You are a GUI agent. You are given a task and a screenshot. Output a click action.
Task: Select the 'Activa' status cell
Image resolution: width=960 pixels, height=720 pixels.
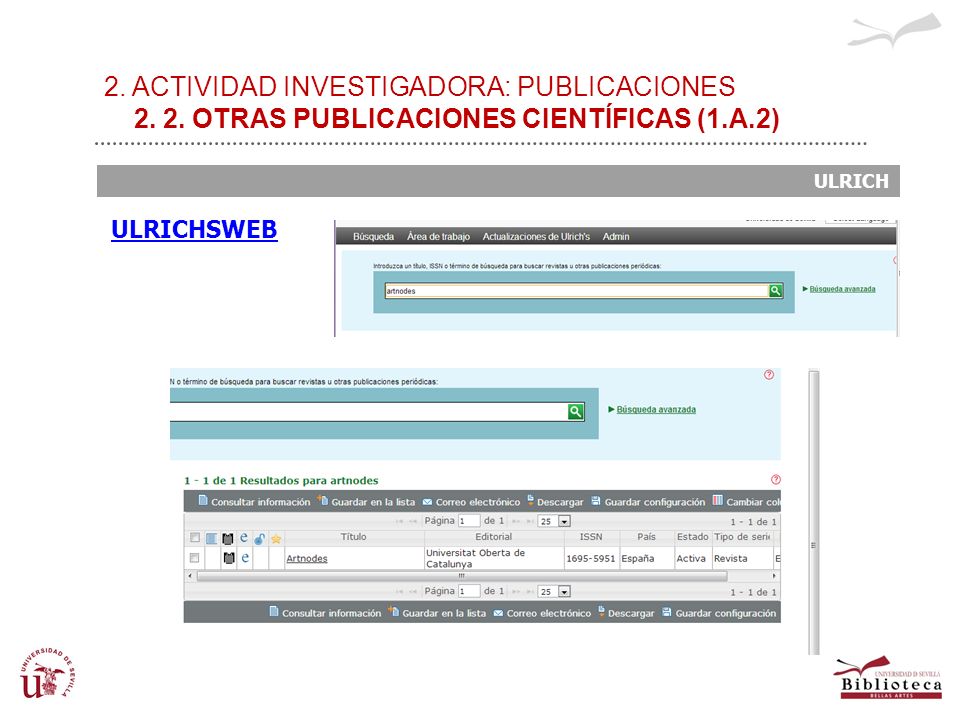tap(691, 558)
